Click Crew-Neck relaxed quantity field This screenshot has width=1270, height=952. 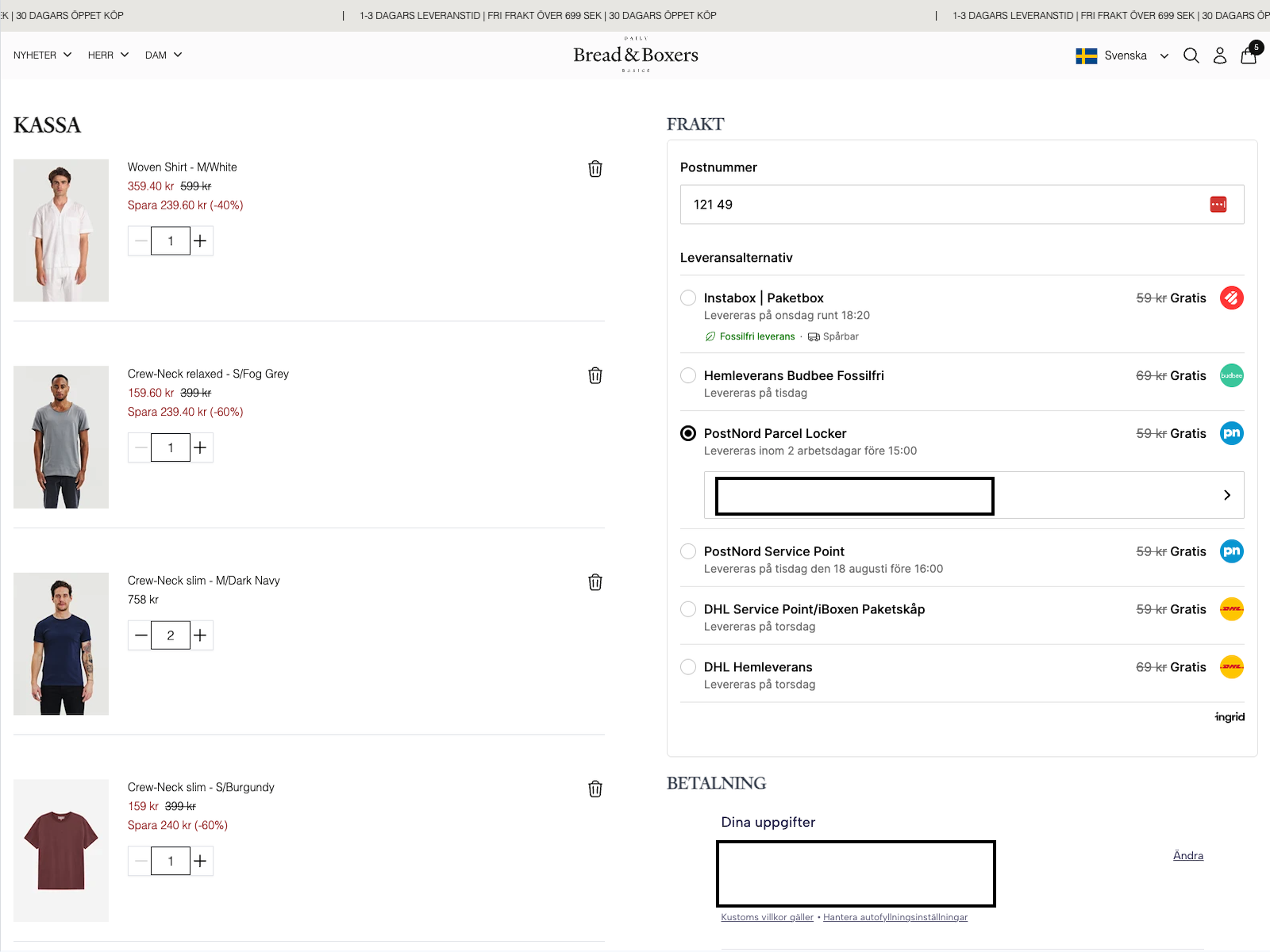(171, 447)
